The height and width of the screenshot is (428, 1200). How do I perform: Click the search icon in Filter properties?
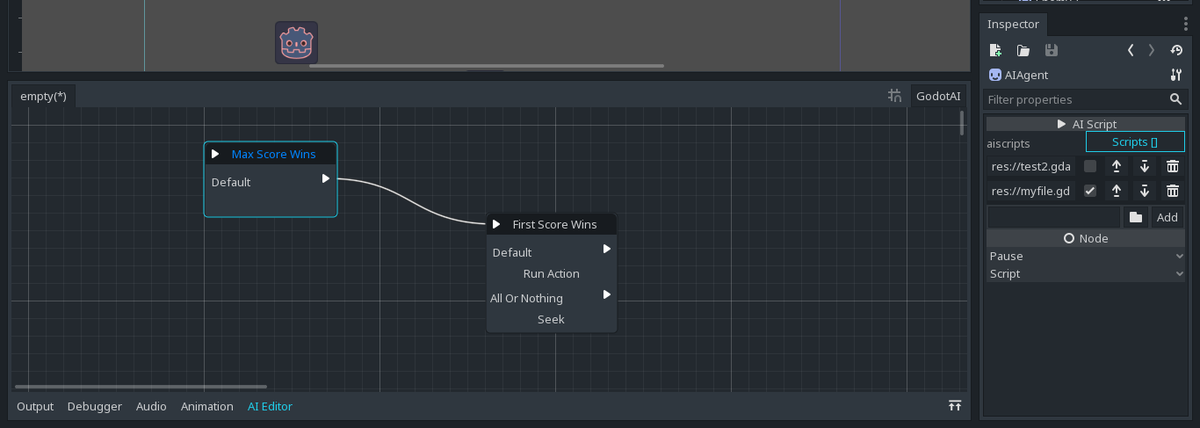(x=1176, y=100)
